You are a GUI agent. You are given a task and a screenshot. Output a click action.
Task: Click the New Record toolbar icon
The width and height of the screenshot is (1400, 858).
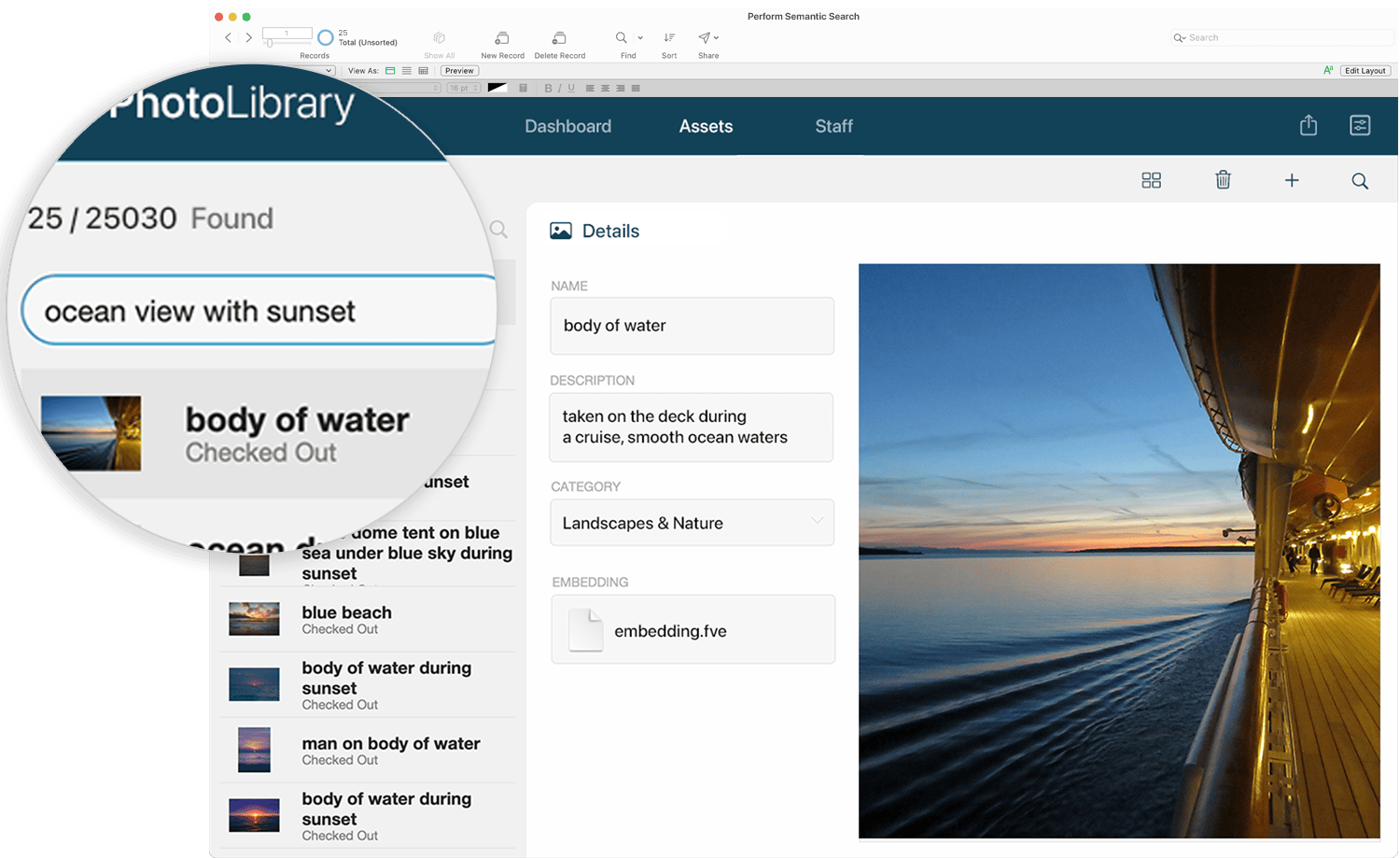click(x=502, y=38)
